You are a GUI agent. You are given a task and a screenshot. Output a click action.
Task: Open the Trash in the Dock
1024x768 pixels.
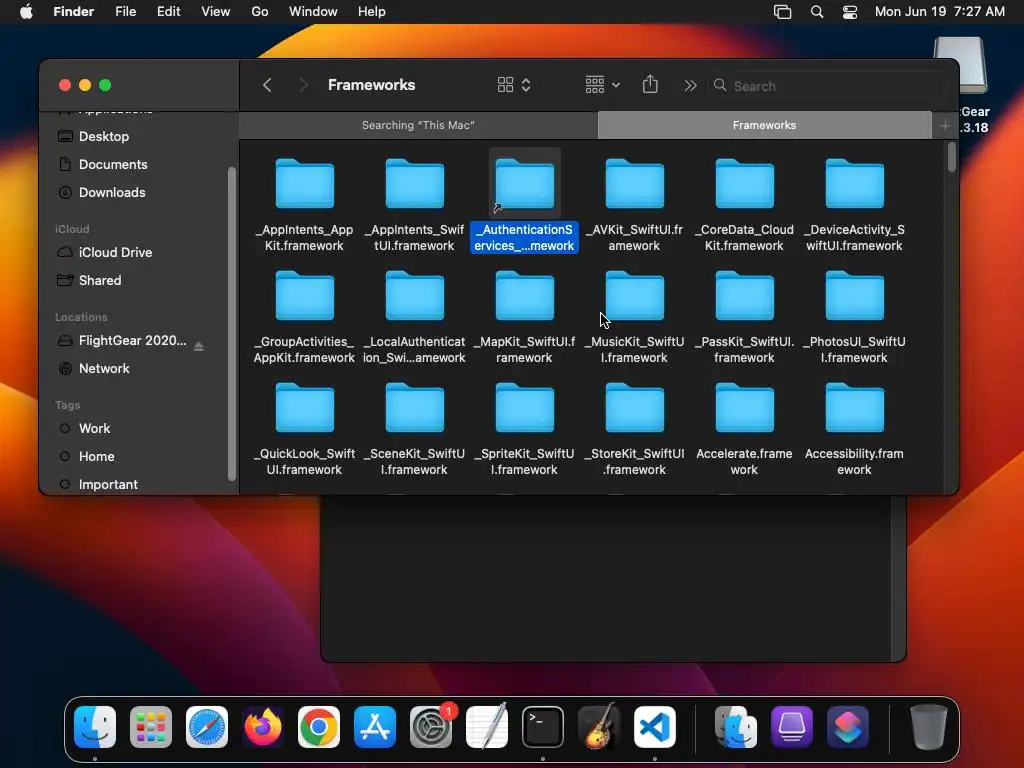tap(929, 727)
